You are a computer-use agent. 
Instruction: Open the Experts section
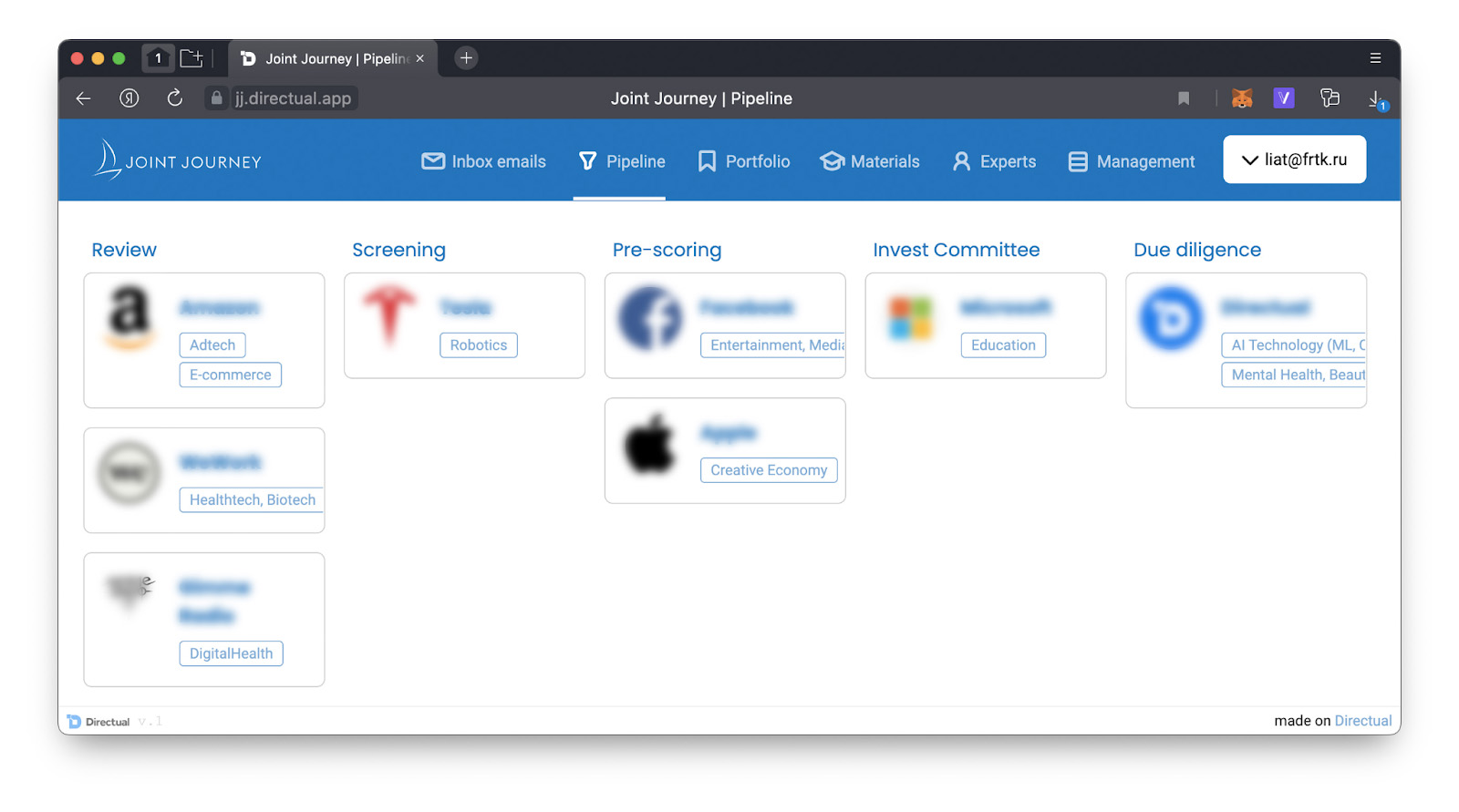[x=994, y=161]
